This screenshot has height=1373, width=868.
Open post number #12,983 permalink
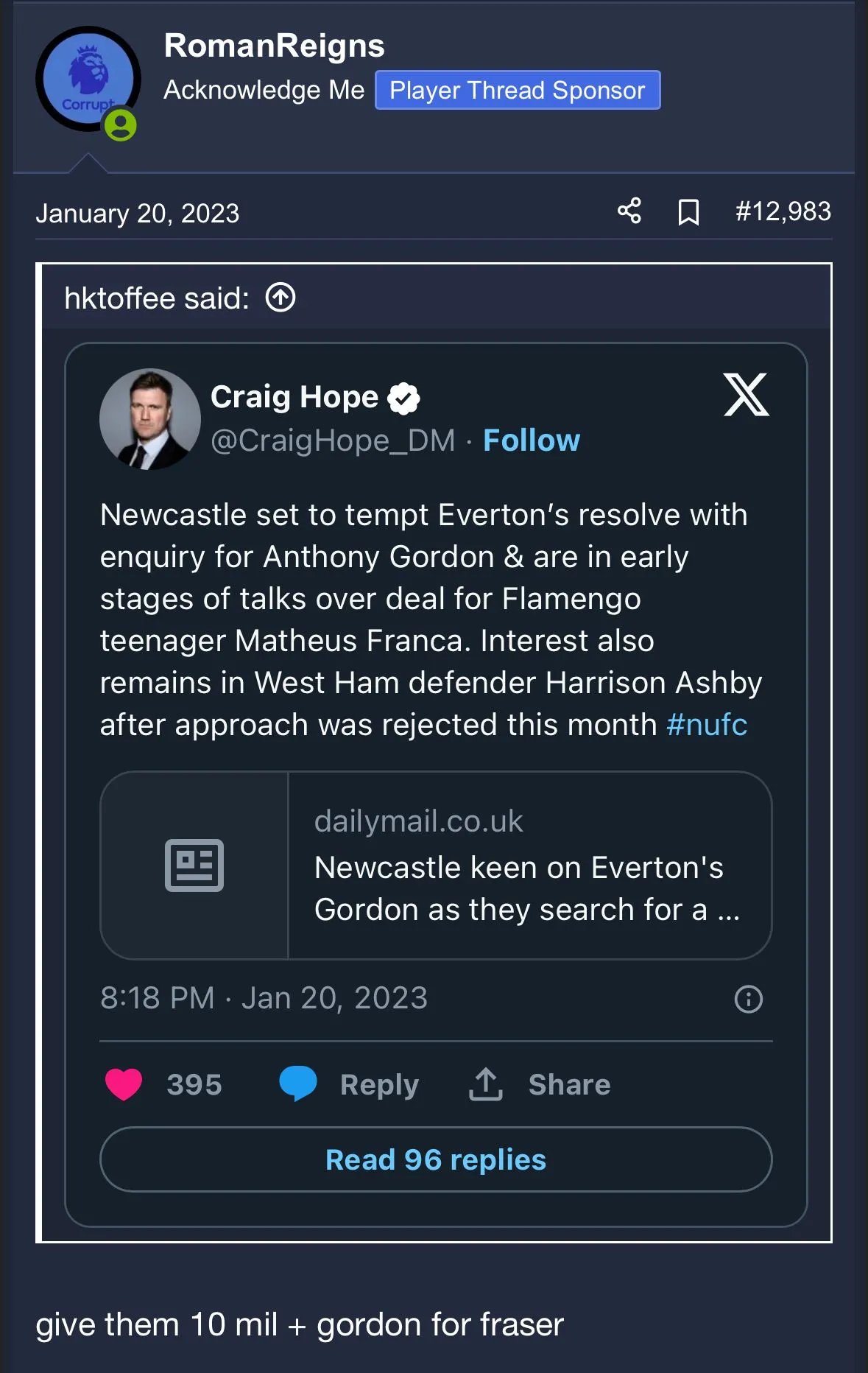pyautogui.click(x=783, y=211)
